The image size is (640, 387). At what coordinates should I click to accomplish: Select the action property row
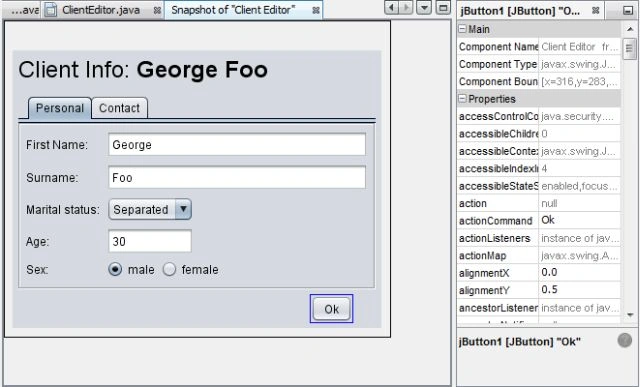click(539, 203)
